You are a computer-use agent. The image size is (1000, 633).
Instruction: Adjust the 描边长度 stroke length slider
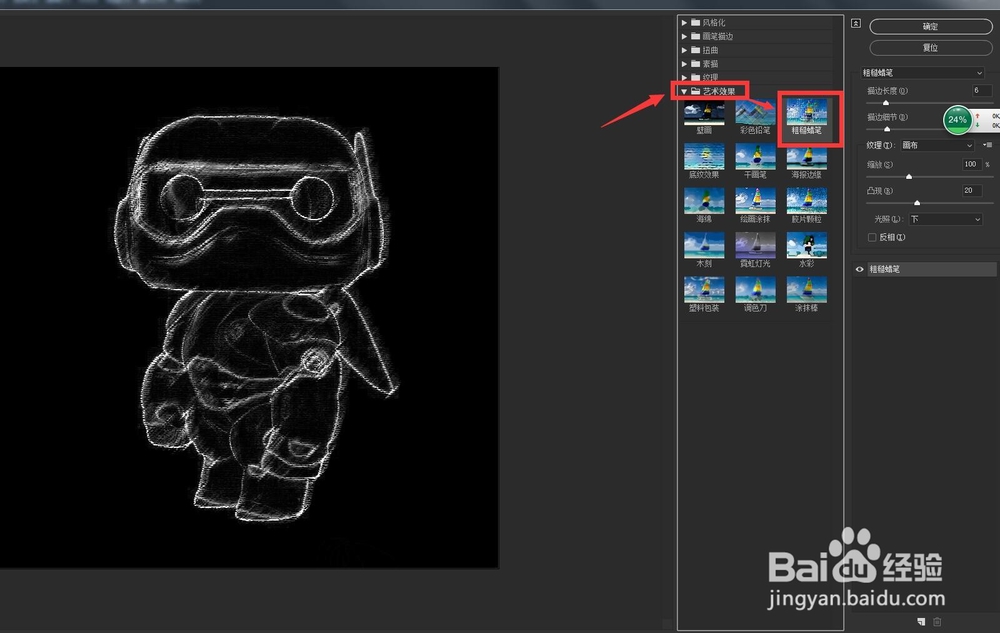(885, 102)
